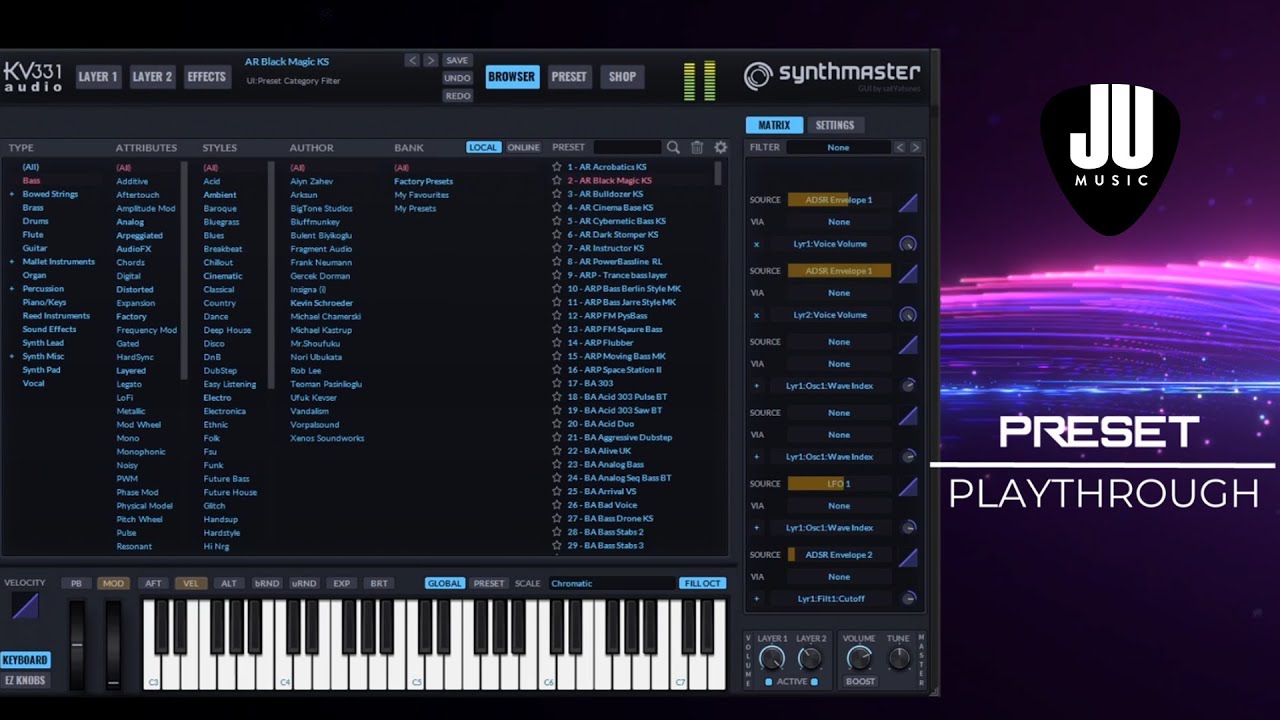Toggle the MOD keyboard option
This screenshot has height=720, width=1280.
tap(113, 583)
